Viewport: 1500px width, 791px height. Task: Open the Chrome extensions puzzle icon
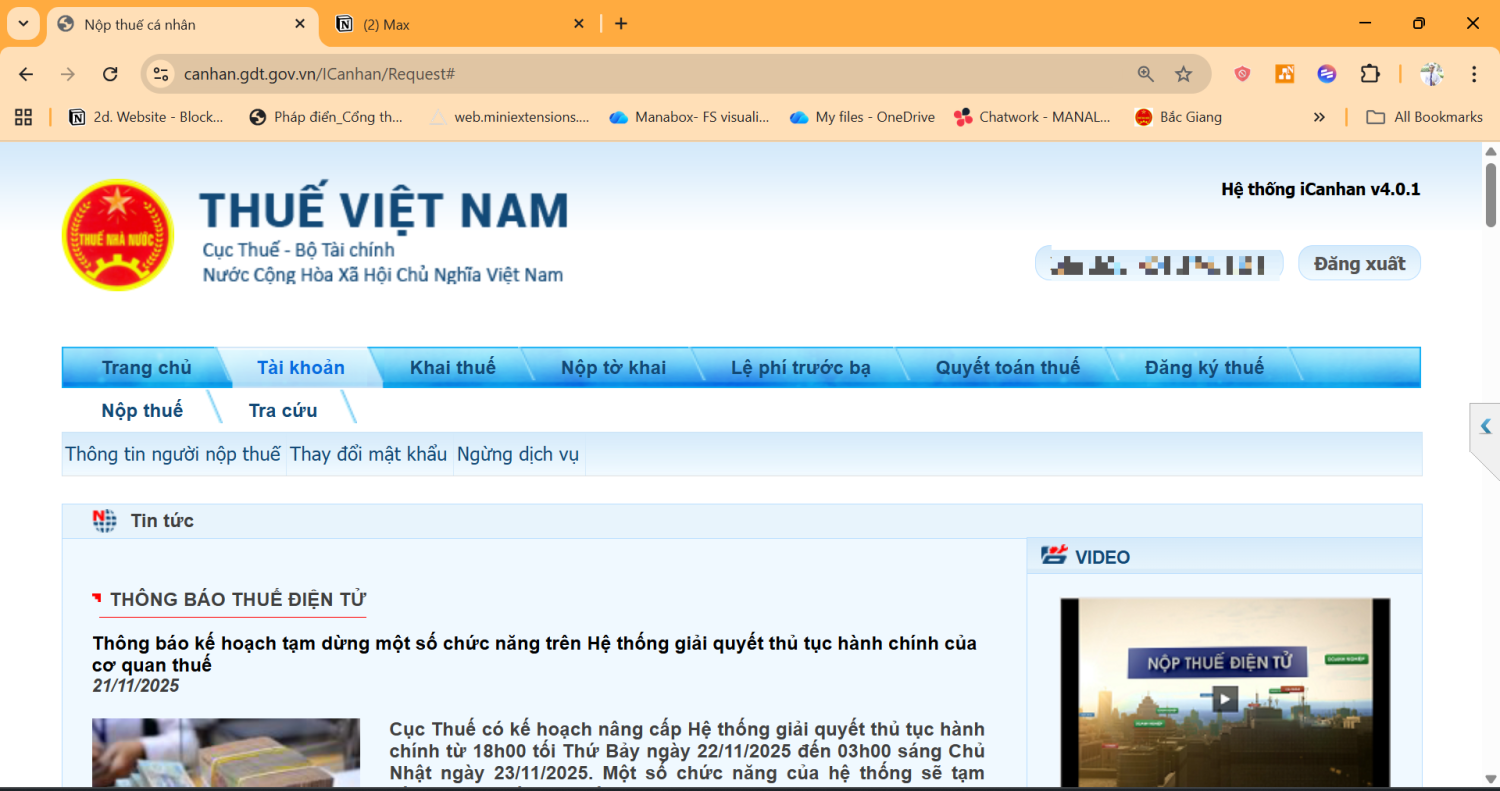pyautogui.click(x=1369, y=74)
